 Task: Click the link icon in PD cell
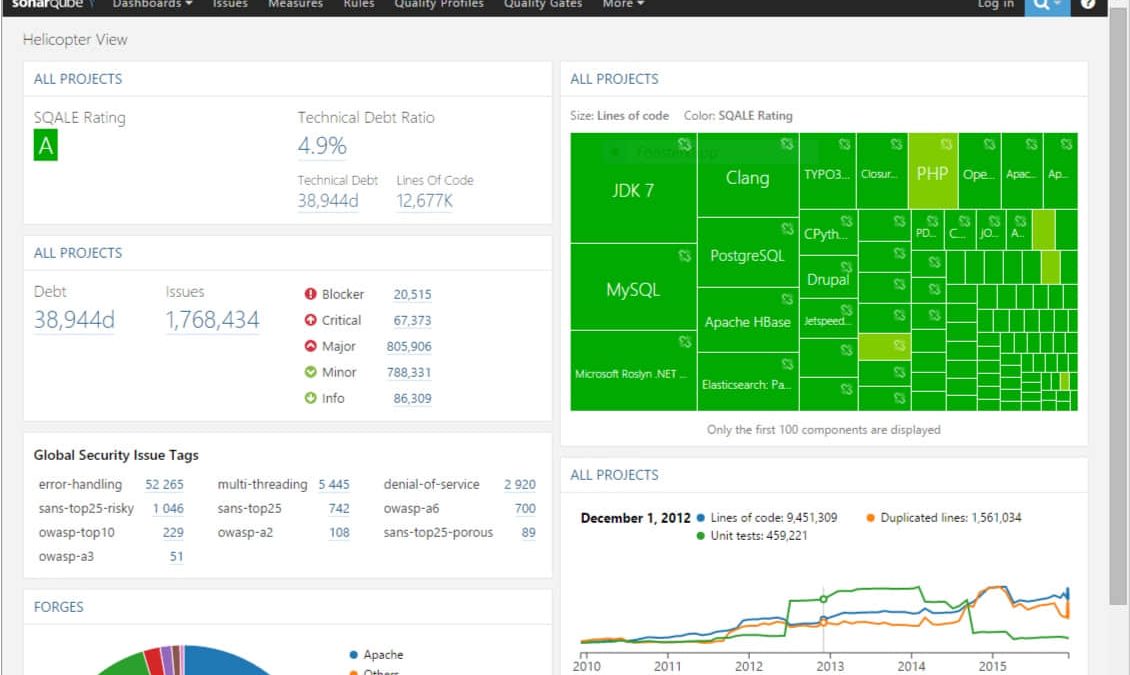[932, 220]
